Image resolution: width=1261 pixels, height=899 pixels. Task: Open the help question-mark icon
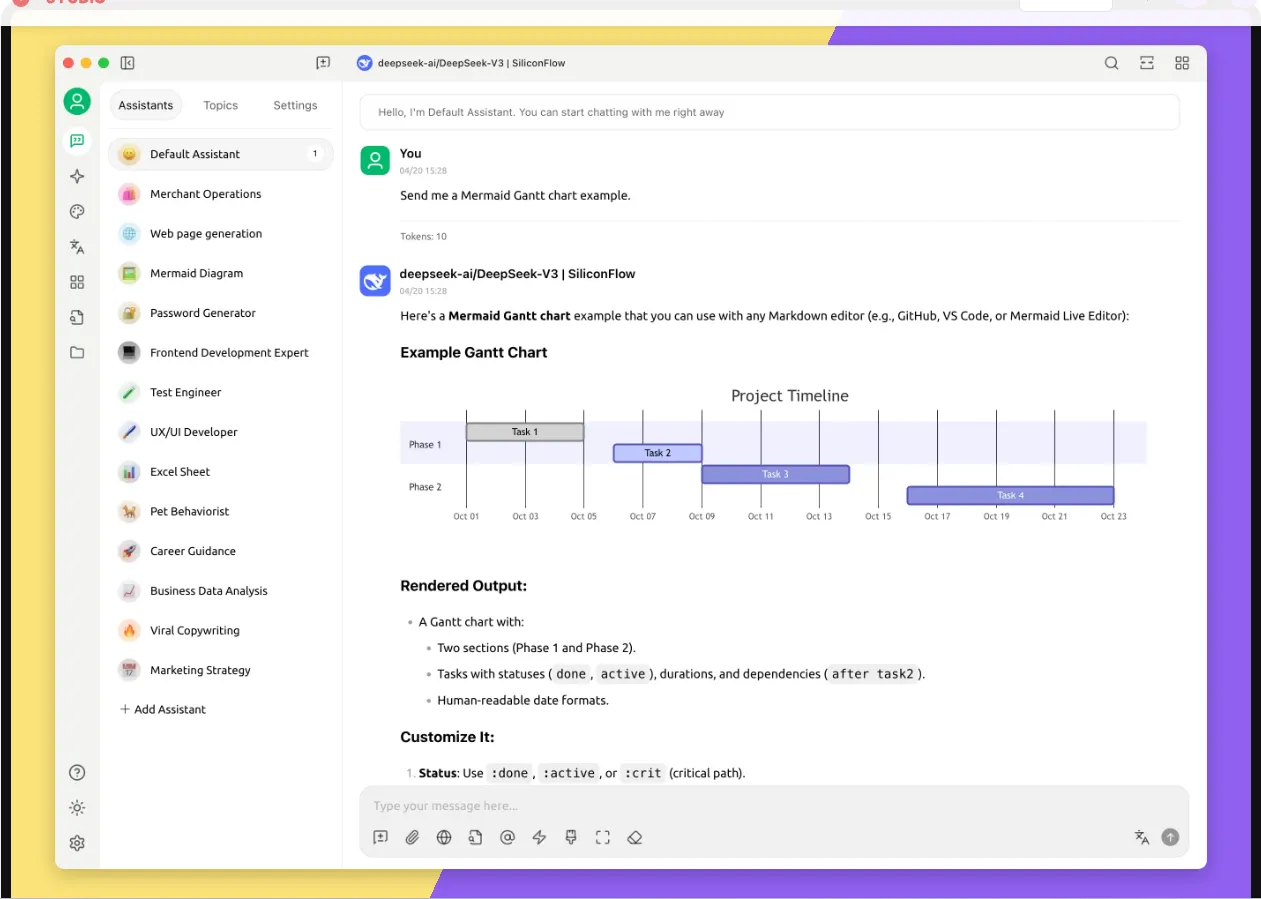[x=77, y=772]
